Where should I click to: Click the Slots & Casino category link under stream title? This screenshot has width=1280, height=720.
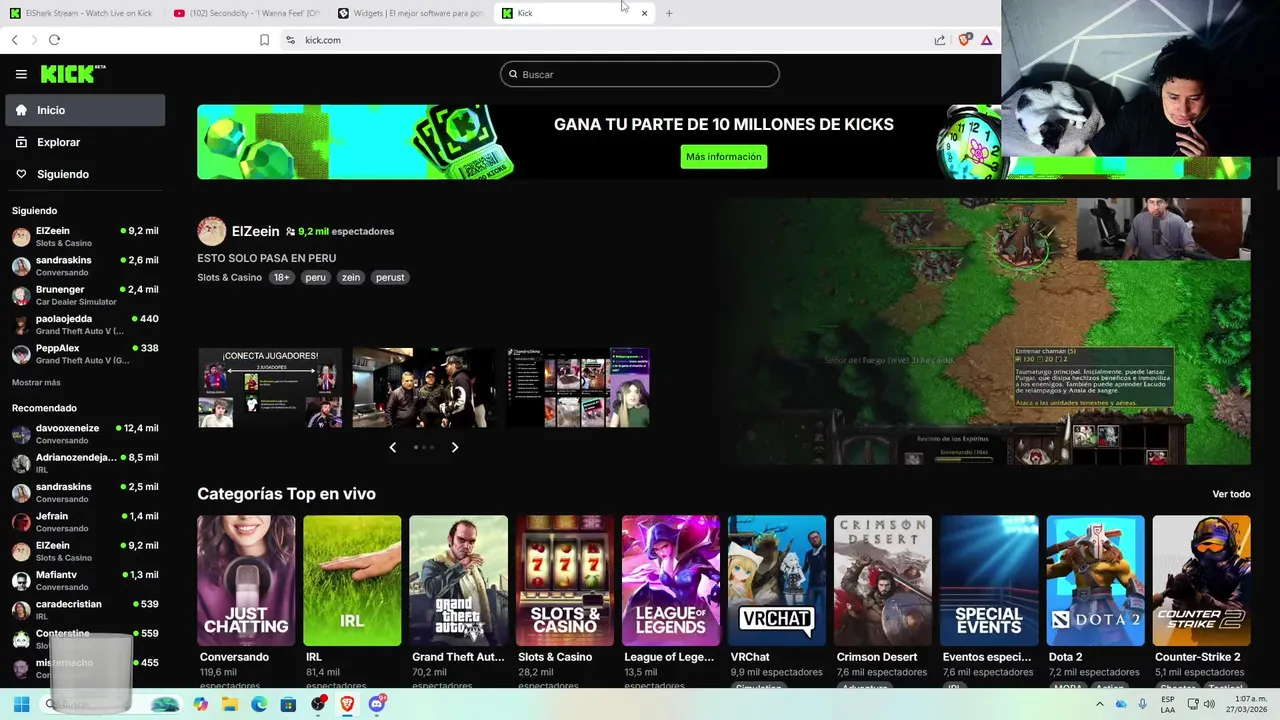(x=229, y=277)
